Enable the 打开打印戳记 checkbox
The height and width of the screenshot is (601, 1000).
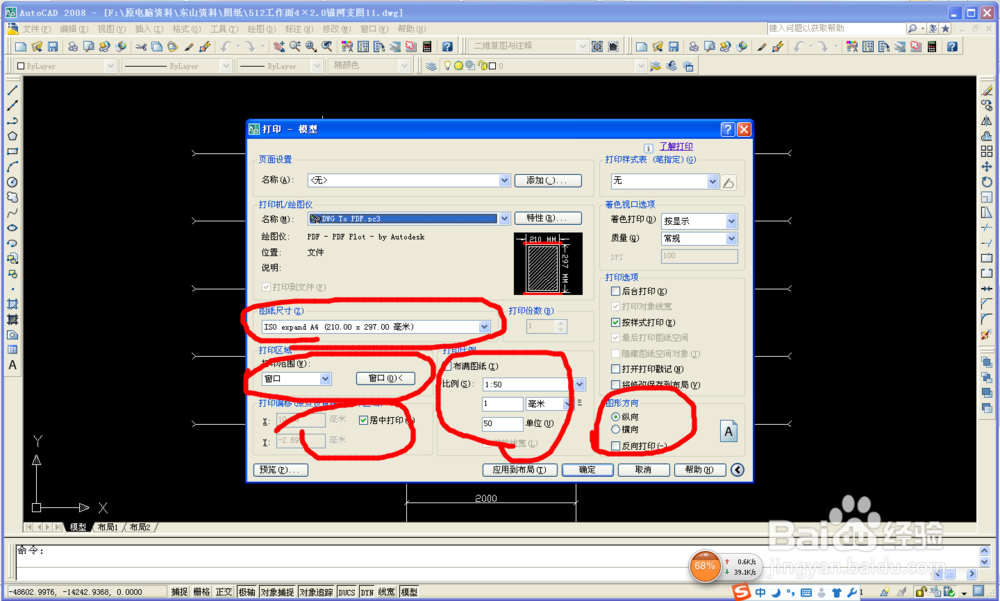click(x=615, y=369)
